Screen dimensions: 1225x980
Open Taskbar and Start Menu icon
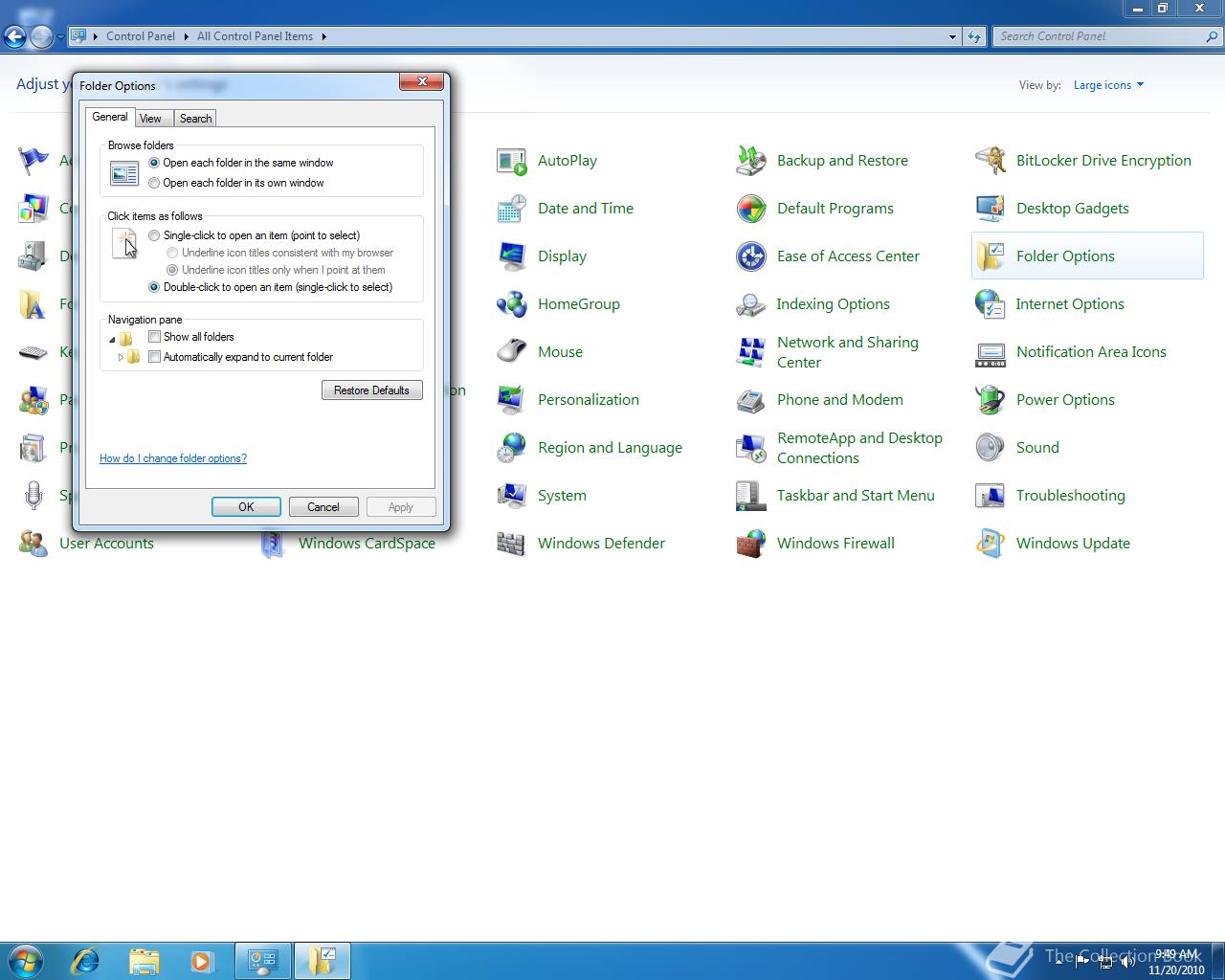click(x=750, y=496)
